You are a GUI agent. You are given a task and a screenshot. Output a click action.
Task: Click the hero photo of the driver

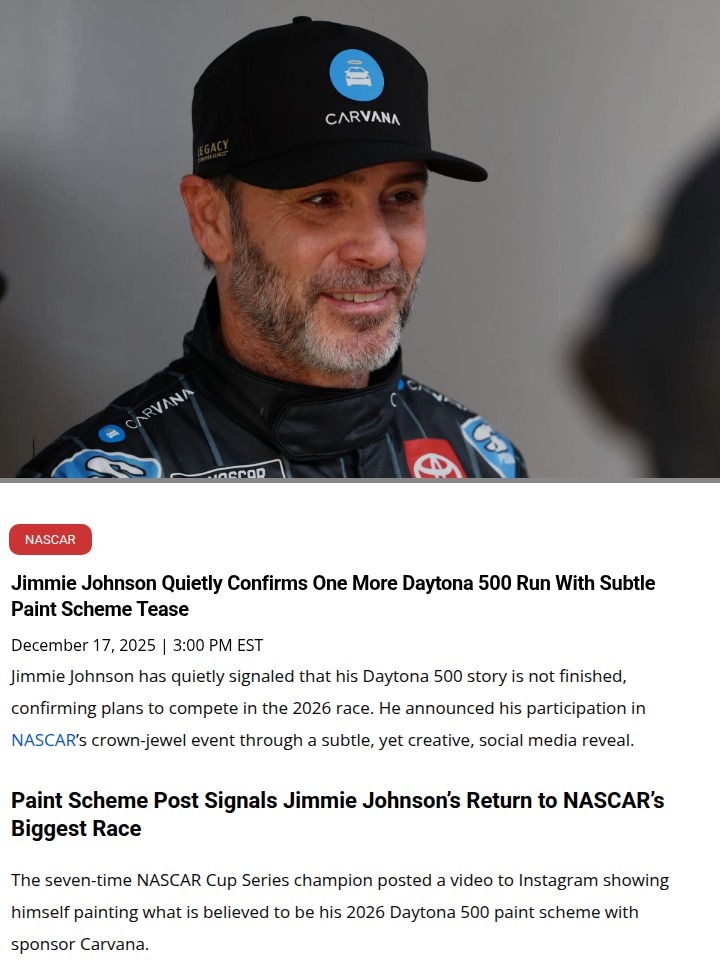[x=360, y=239]
